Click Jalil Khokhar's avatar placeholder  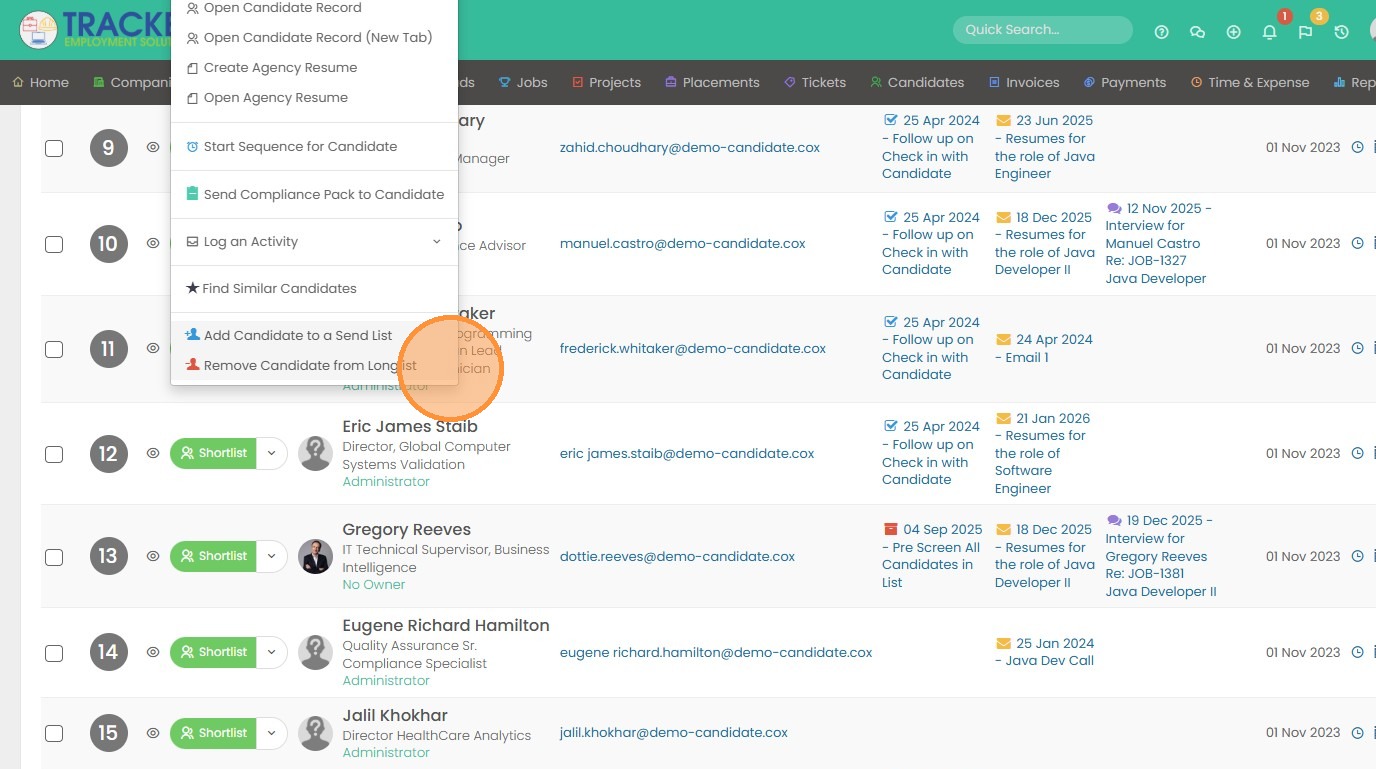315,733
